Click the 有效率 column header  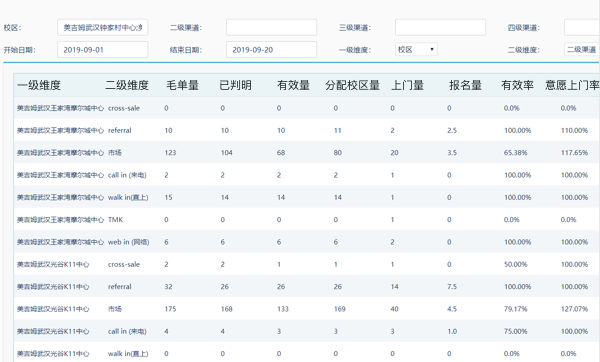point(517,85)
